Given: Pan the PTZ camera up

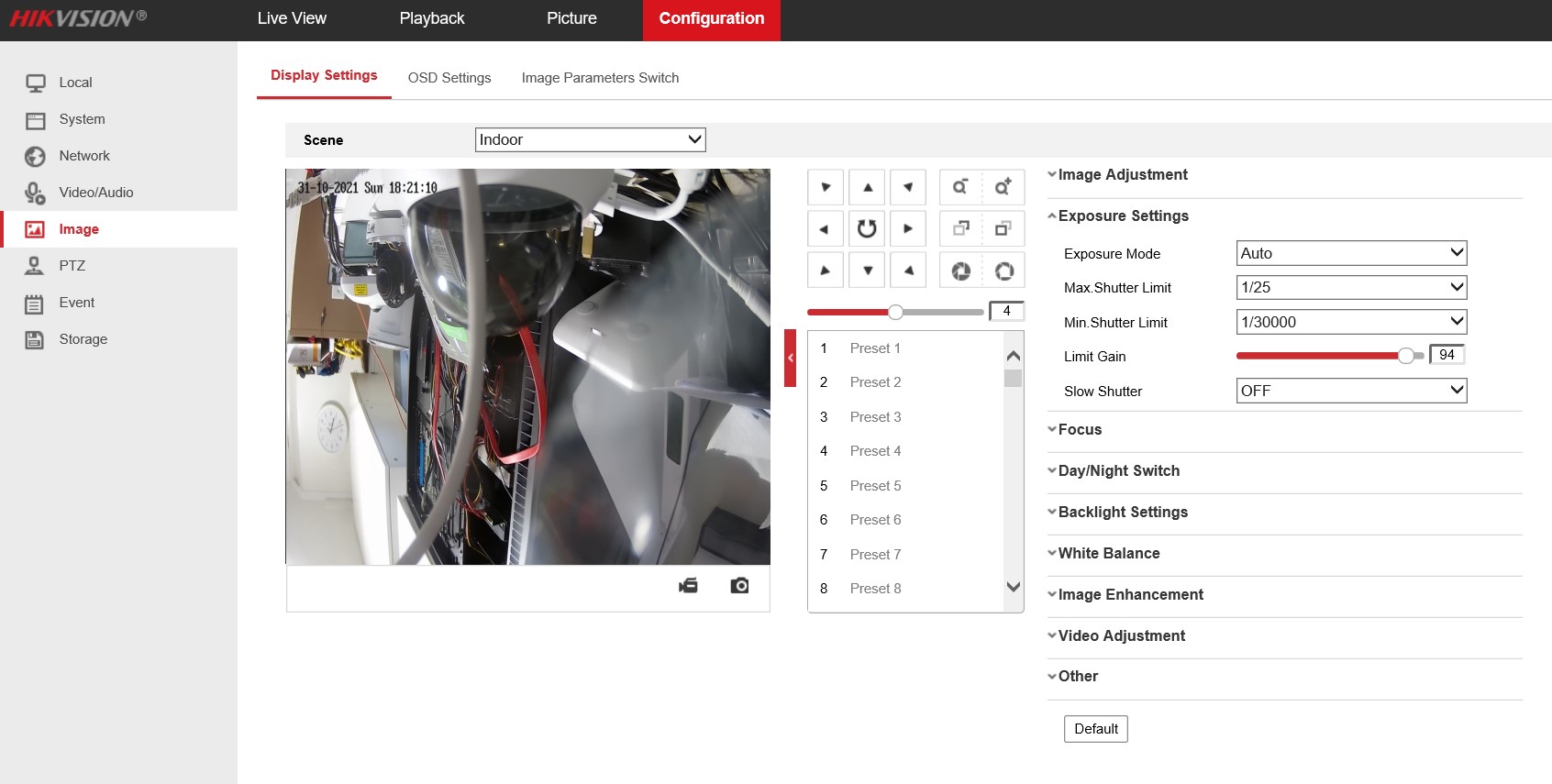Looking at the screenshot, I should 867,187.
